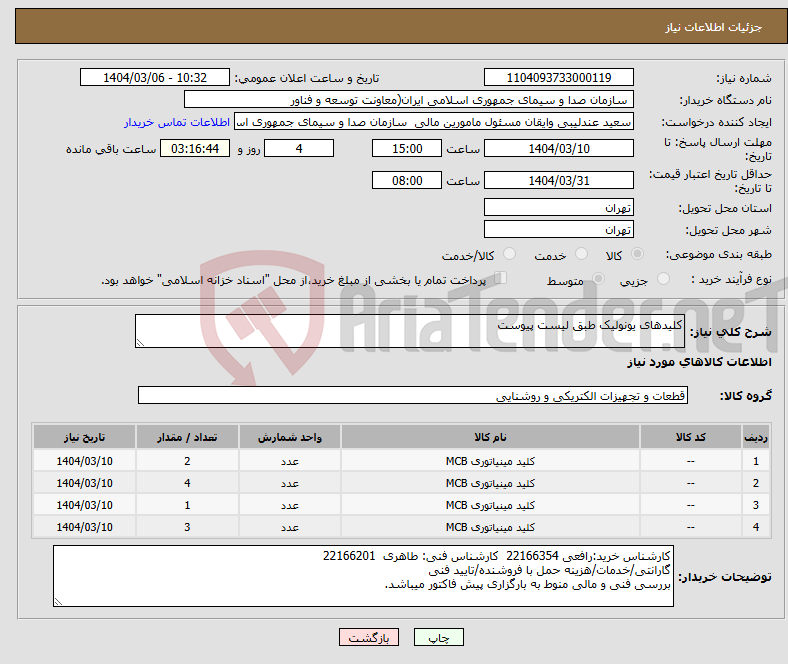Image resolution: width=788 pixels, height=664 pixels.
Task: Click the date 1404/03/10 in row 1
Action: tap(84, 461)
